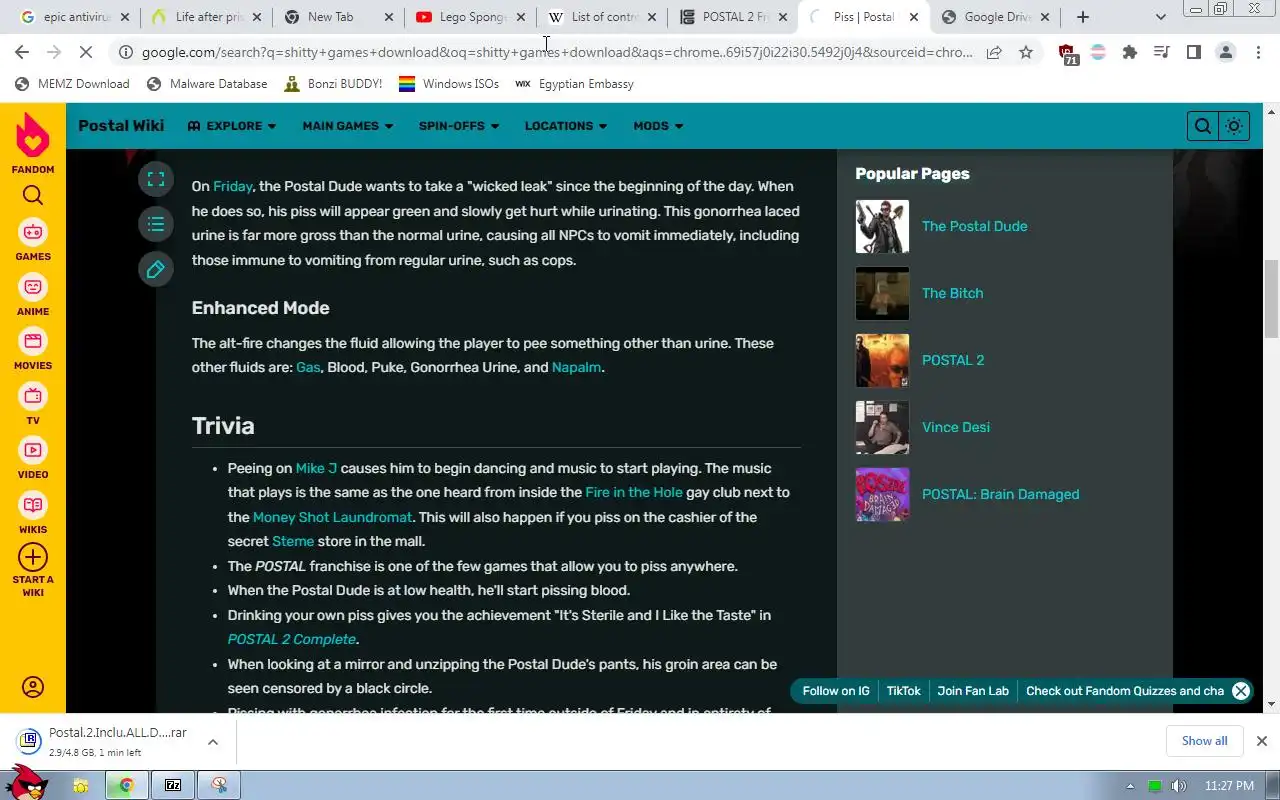This screenshot has height=800, width=1280.
Task: Open the Egyptian Embassy bookmark
Action: pyautogui.click(x=574, y=84)
